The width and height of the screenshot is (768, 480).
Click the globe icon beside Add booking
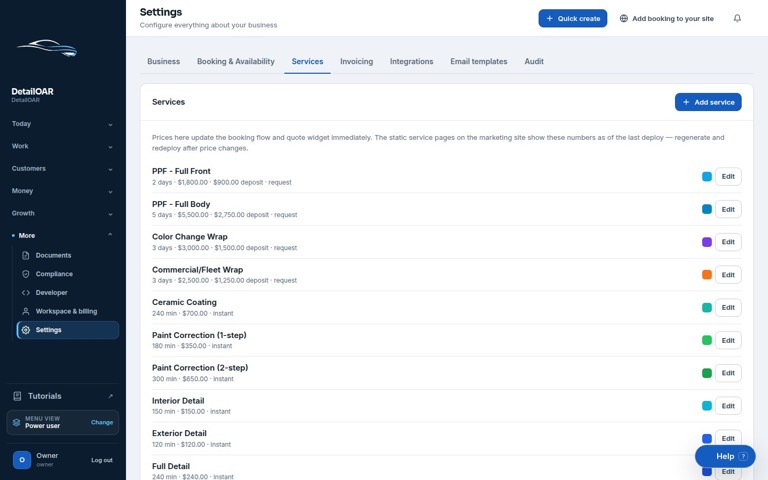tap(624, 18)
